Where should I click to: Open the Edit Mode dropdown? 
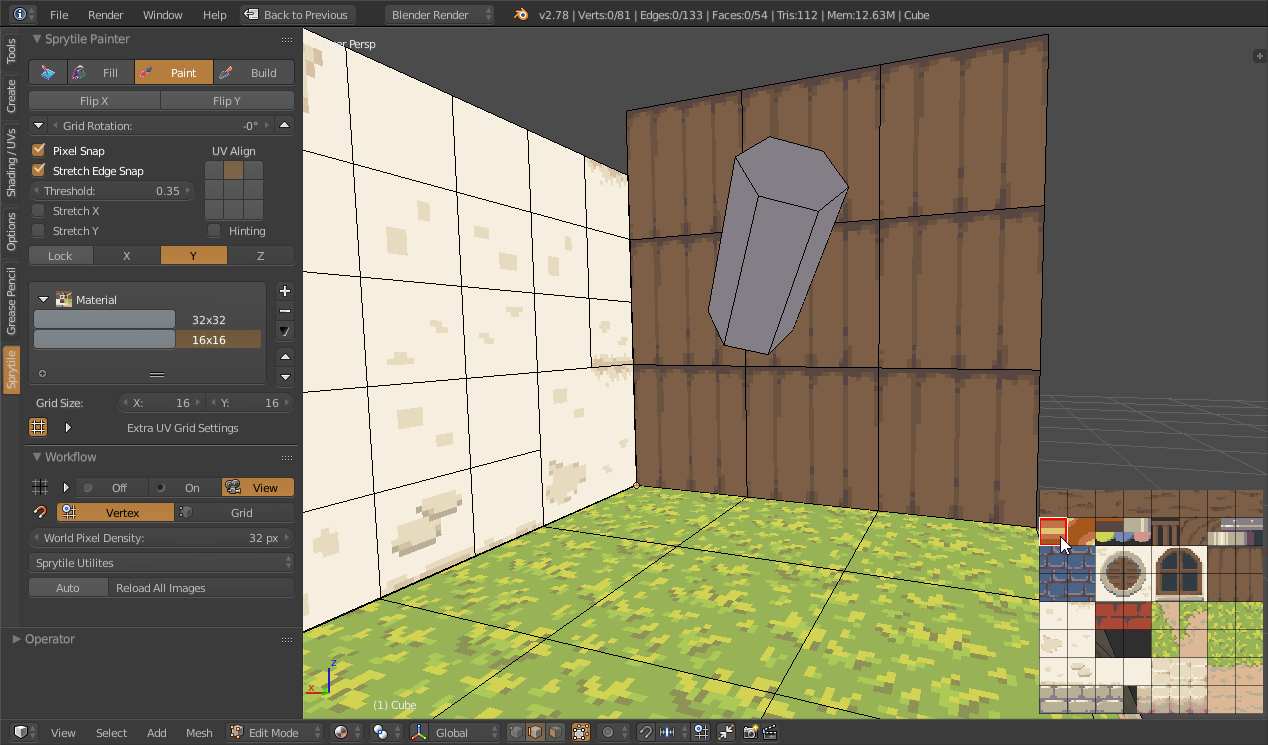coord(275,732)
